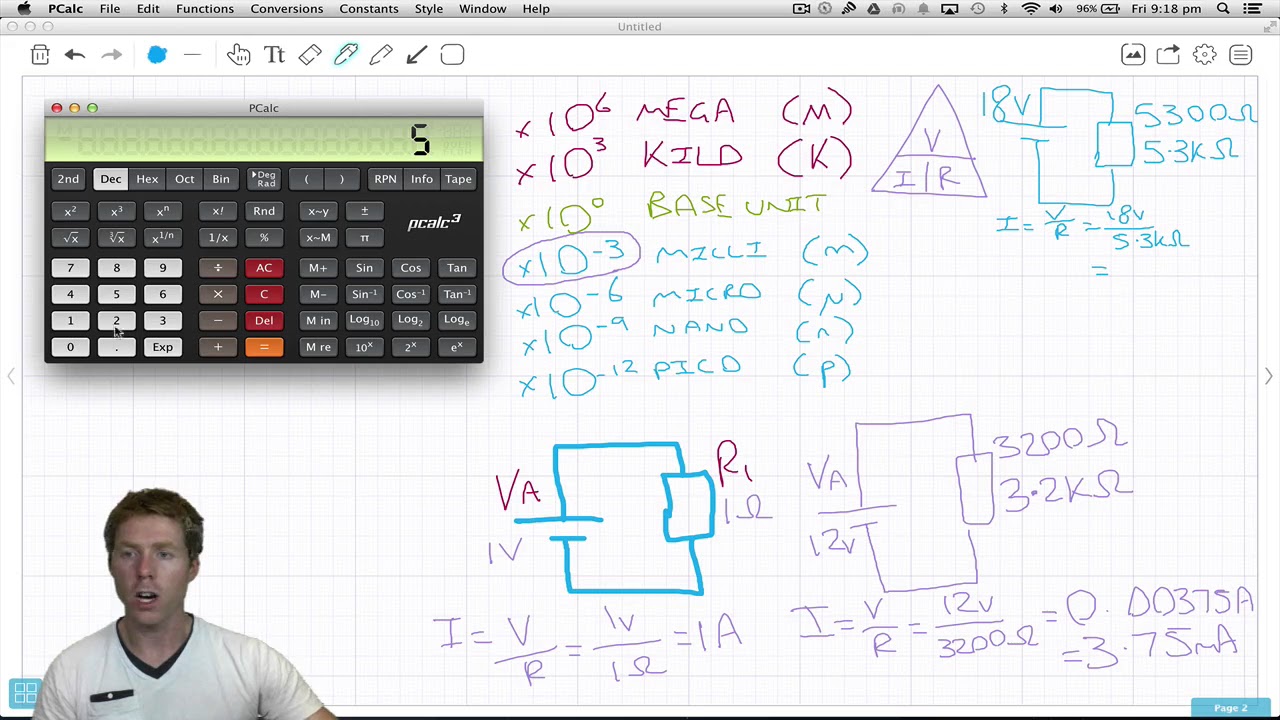Click the Exp key
Viewport: 1280px width, 720px height.
coord(162,347)
